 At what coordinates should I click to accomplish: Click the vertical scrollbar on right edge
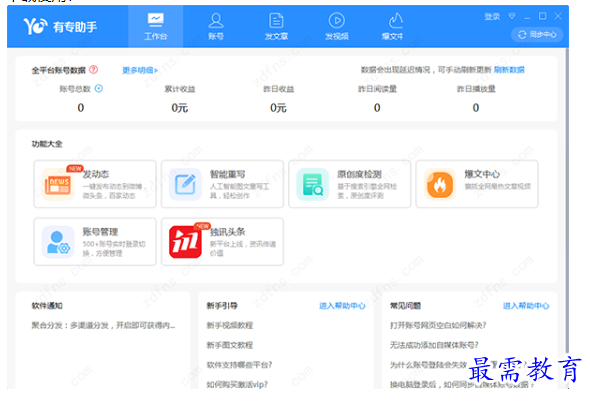[567, 199]
